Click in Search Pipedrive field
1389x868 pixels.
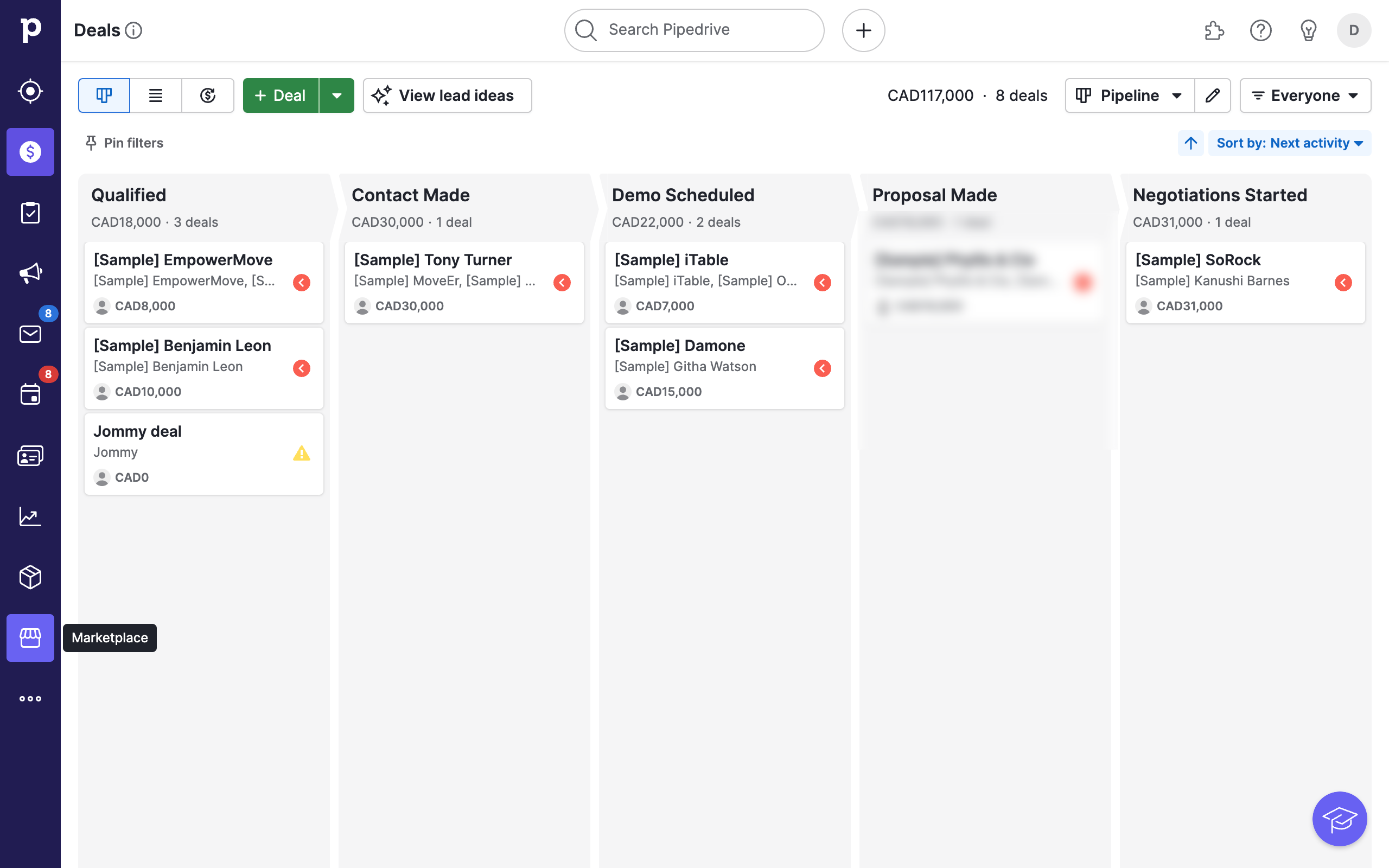694,30
